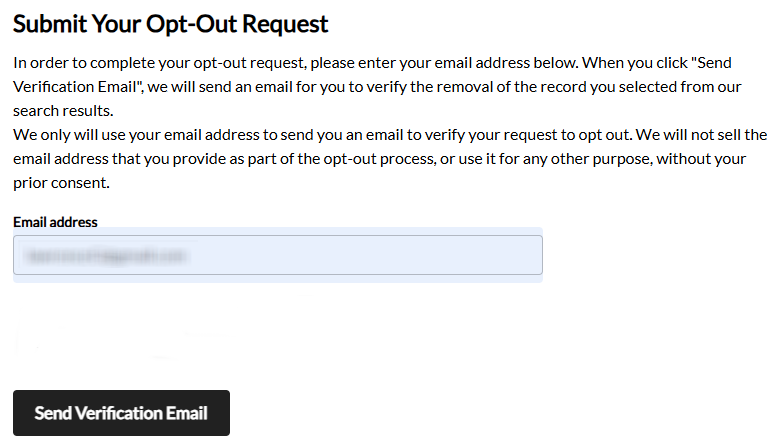Click the Send Verification Email button
The image size is (772, 440).
pos(121,413)
